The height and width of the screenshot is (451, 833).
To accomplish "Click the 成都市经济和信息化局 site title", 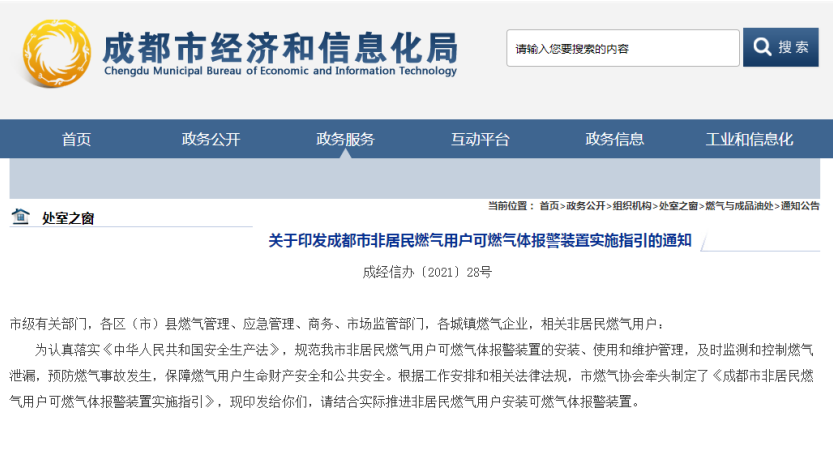I will [280, 47].
